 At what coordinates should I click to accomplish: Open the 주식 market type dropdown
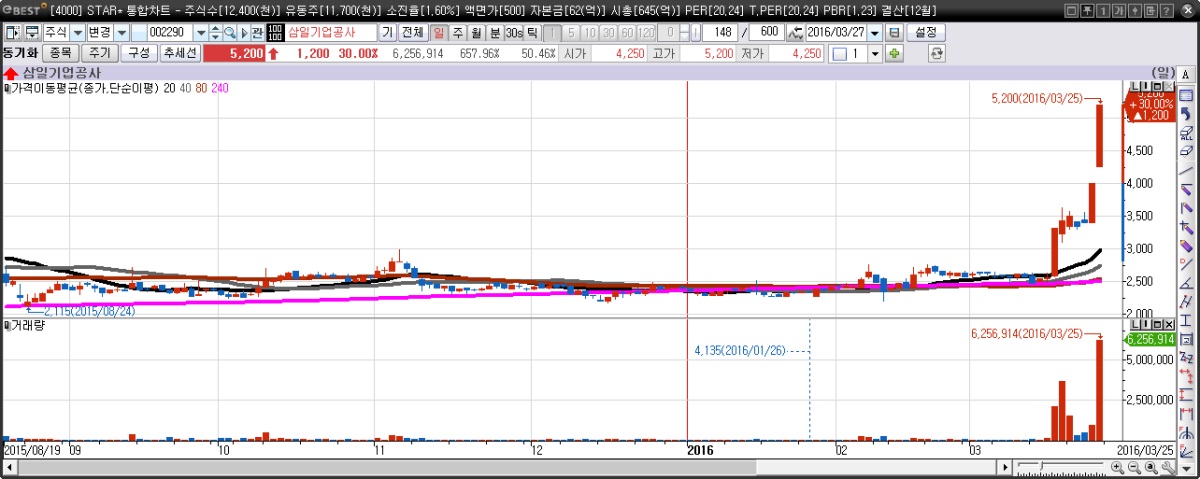pos(77,33)
